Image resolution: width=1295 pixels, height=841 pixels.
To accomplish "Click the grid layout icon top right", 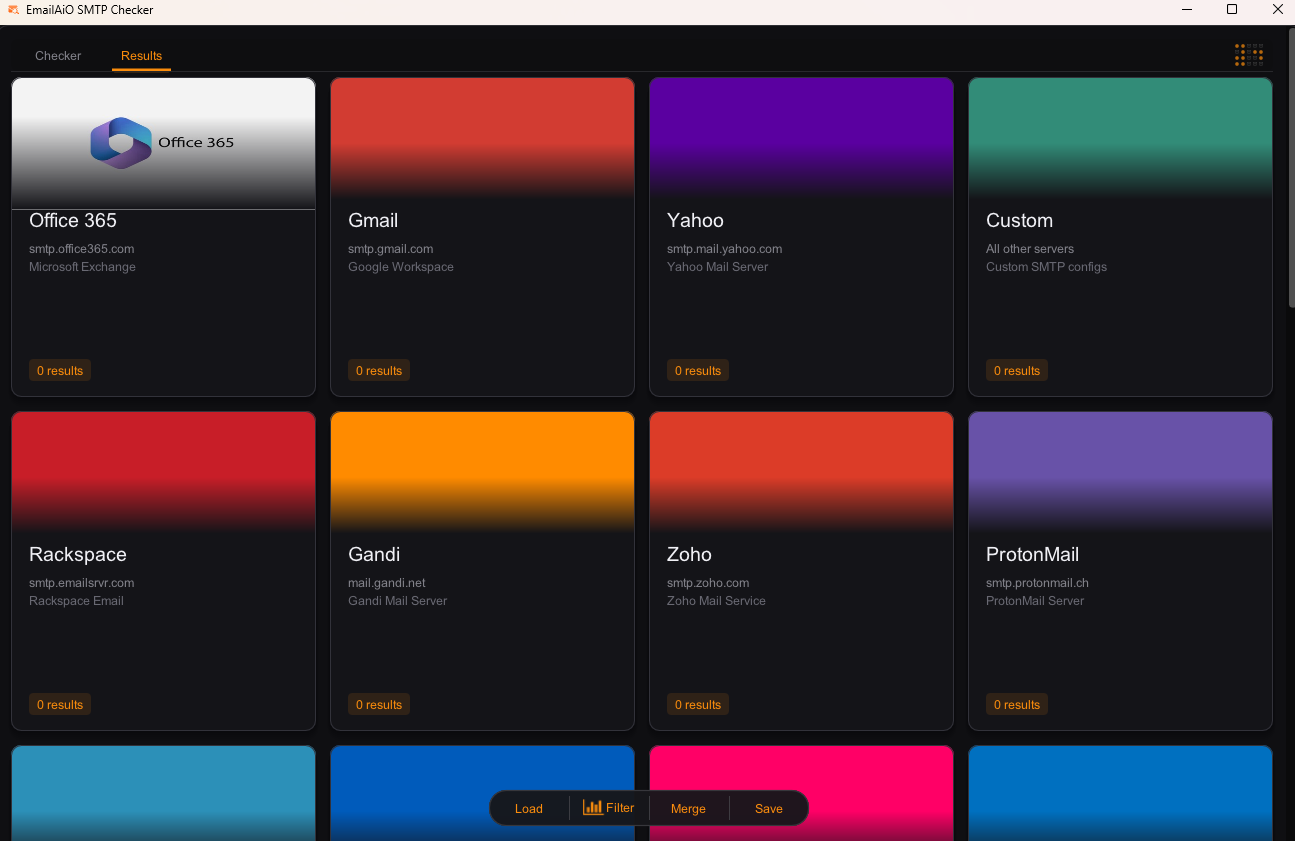I will (x=1248, y=55).
